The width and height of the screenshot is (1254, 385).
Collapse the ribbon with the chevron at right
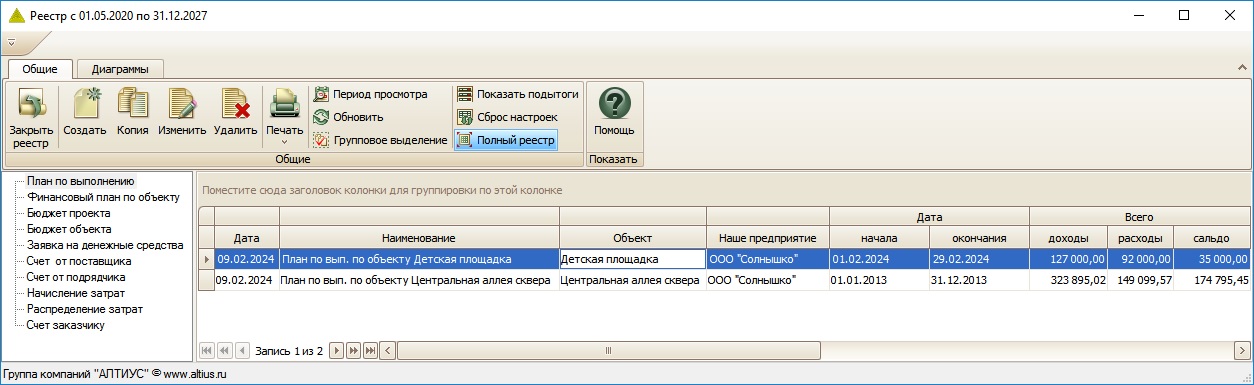[x=1242, y=68]
